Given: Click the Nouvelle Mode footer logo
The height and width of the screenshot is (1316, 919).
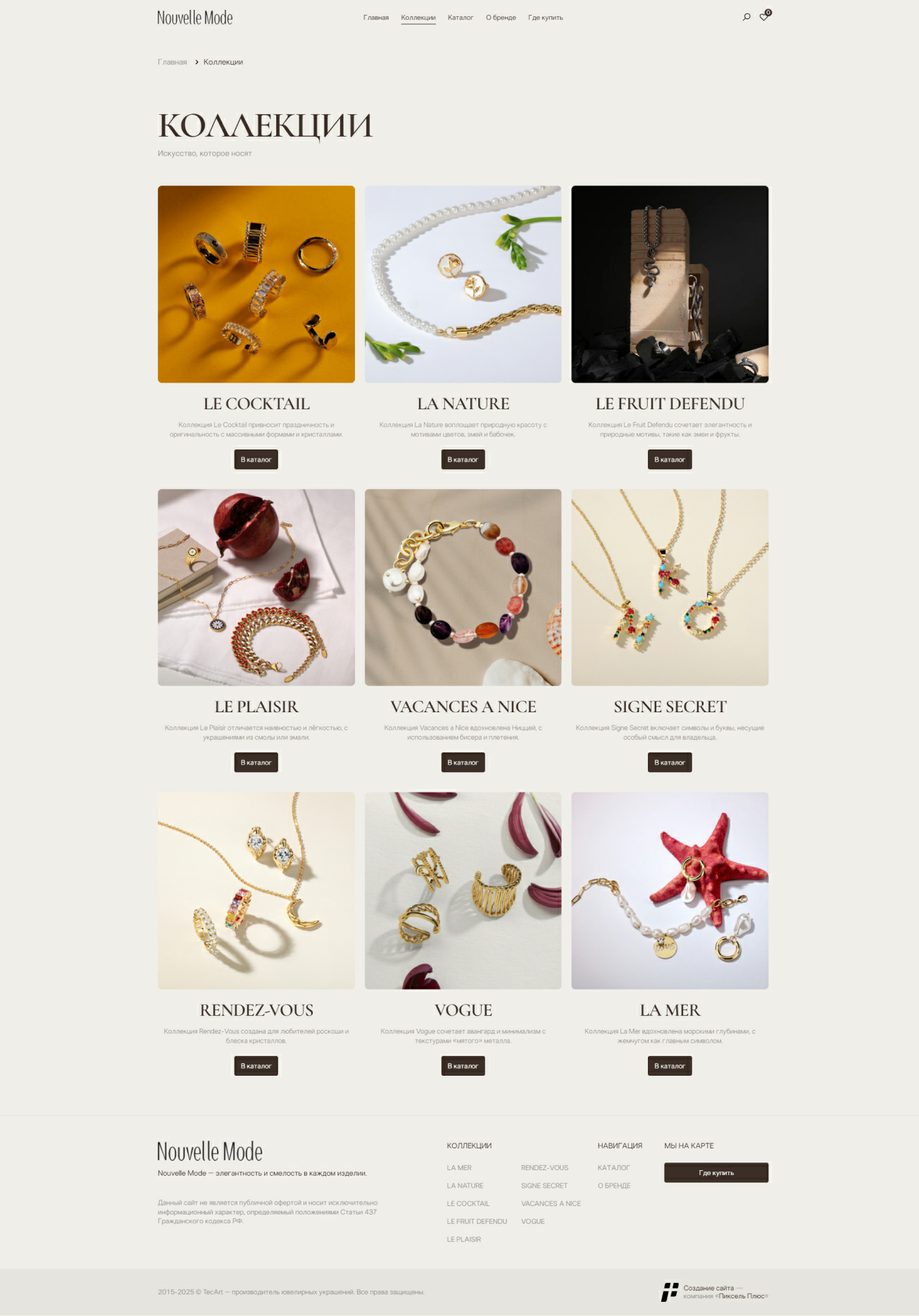Looking at the screenshot, I should (210, 1151).
